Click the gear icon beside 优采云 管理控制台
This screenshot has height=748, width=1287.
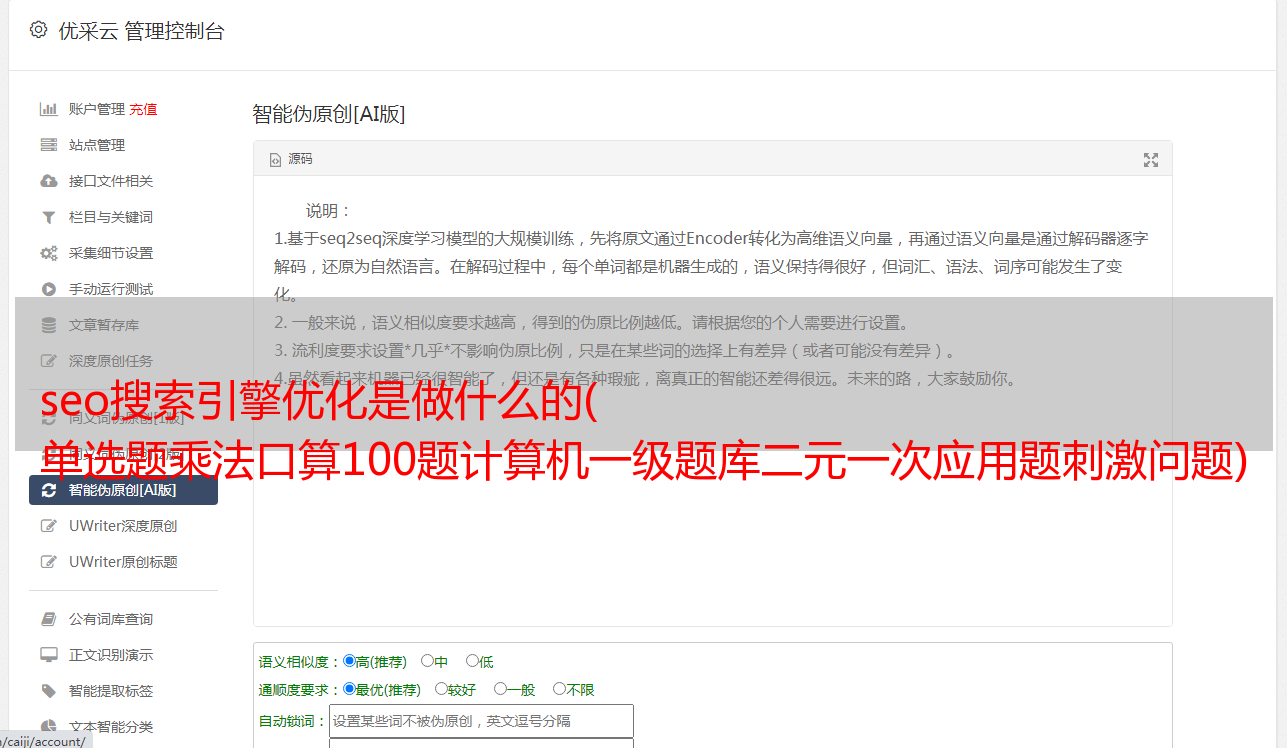point(38,30)
